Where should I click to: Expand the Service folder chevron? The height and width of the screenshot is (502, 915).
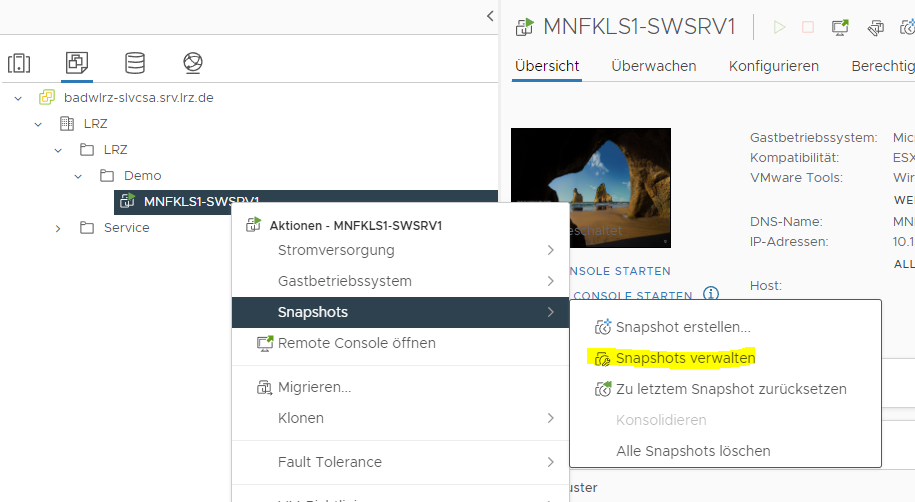[59, 228]
